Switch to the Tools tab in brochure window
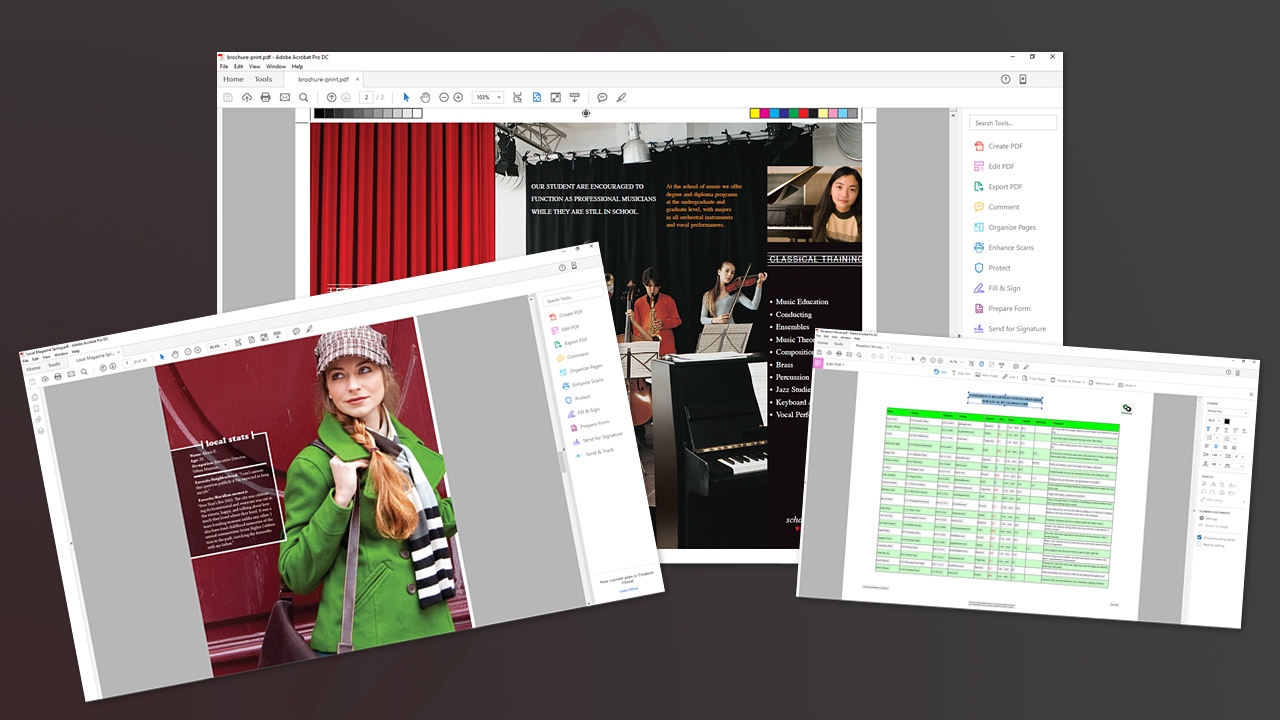This screenshot has height=720, width=1280. point(263,79)
